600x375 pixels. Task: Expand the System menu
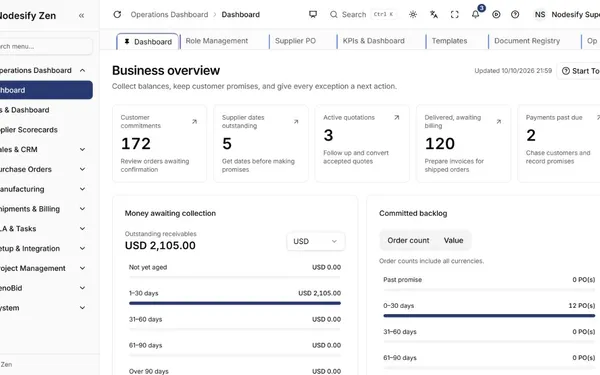coord(82,308)
